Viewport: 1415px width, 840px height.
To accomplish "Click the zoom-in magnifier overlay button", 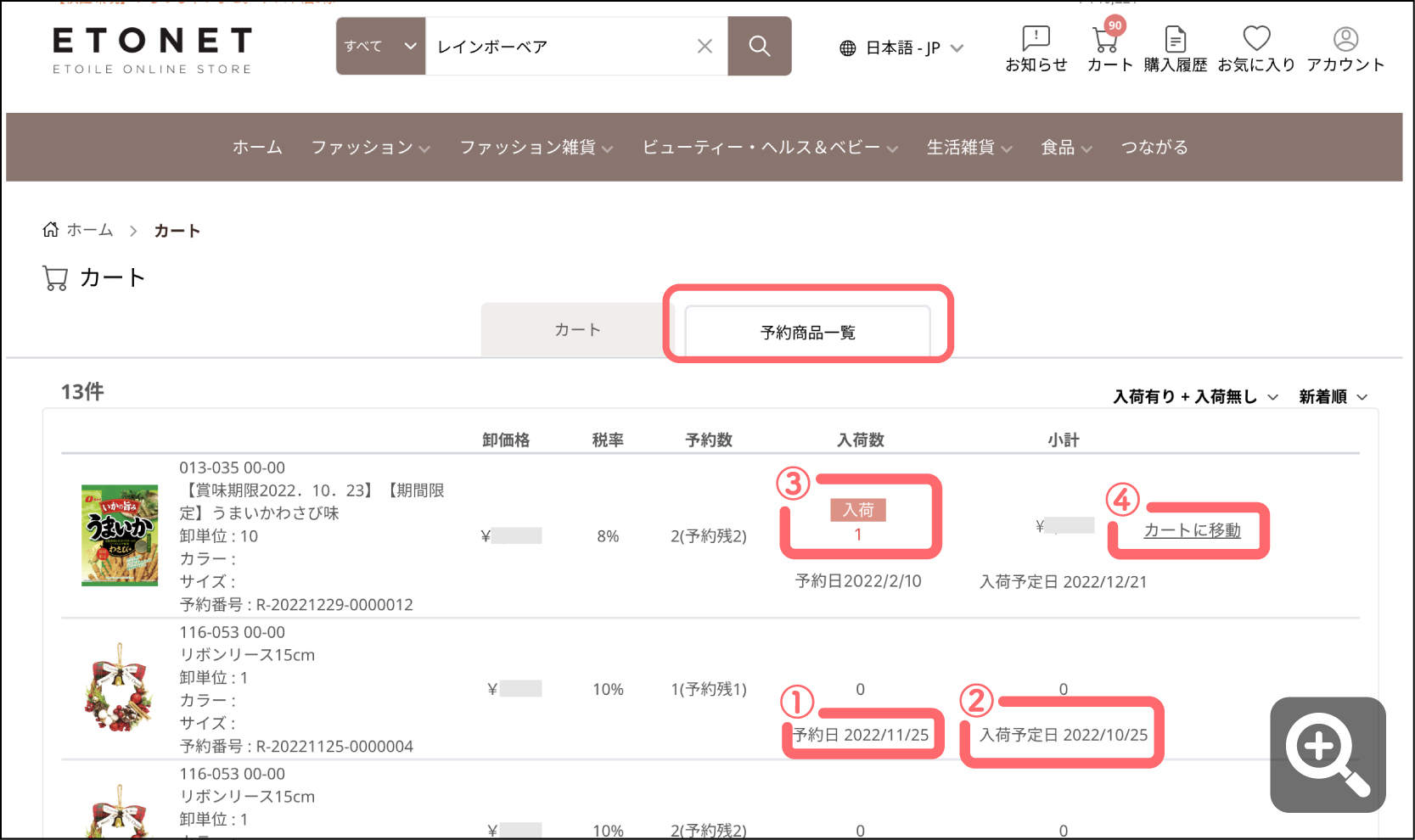I will tap(1328, 754).
